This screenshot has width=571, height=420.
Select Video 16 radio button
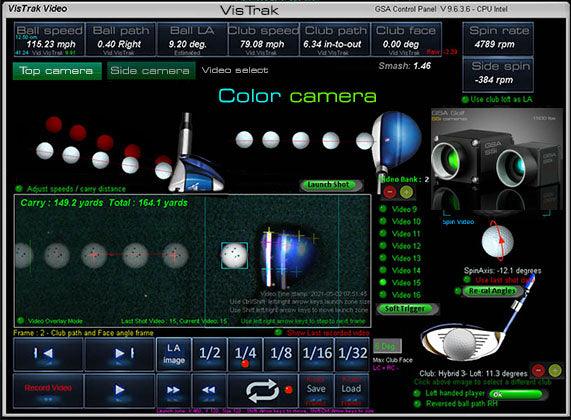383,295
